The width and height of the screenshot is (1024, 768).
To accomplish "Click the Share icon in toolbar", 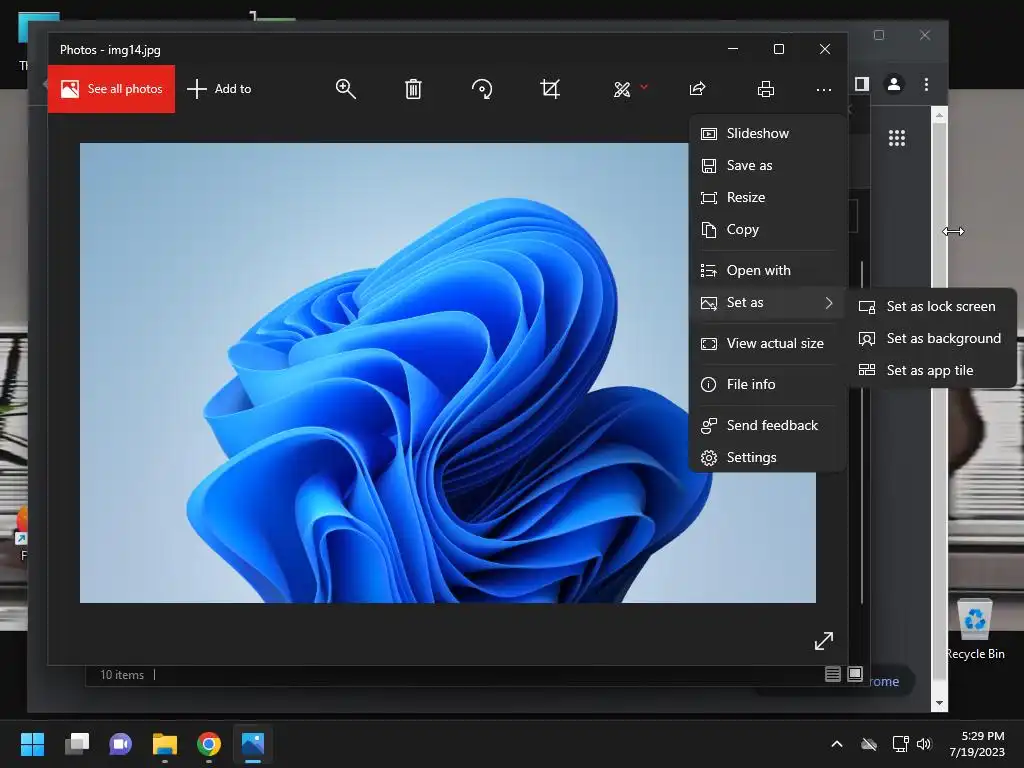I will tap(698, 89).
